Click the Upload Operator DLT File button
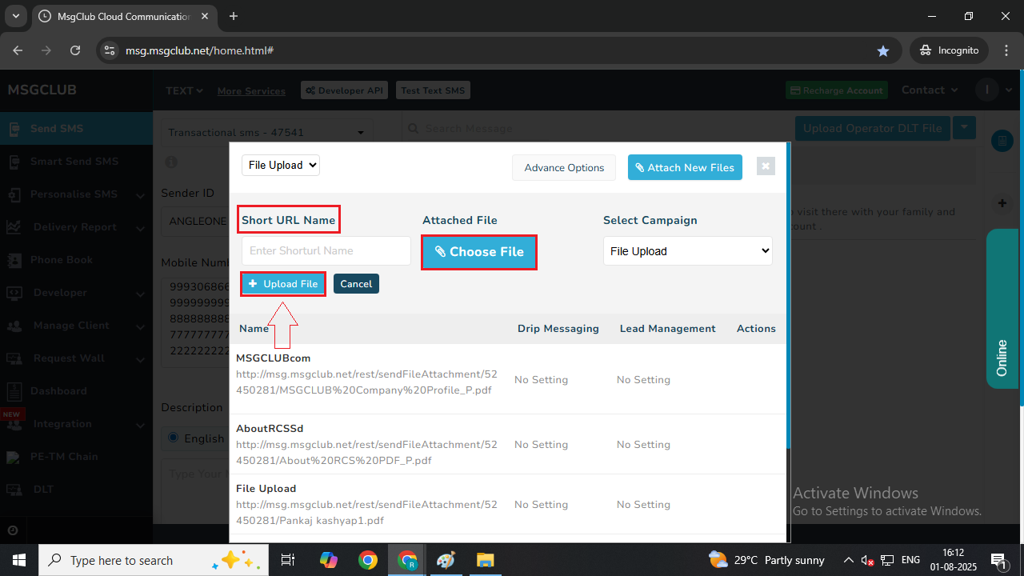 872,128
